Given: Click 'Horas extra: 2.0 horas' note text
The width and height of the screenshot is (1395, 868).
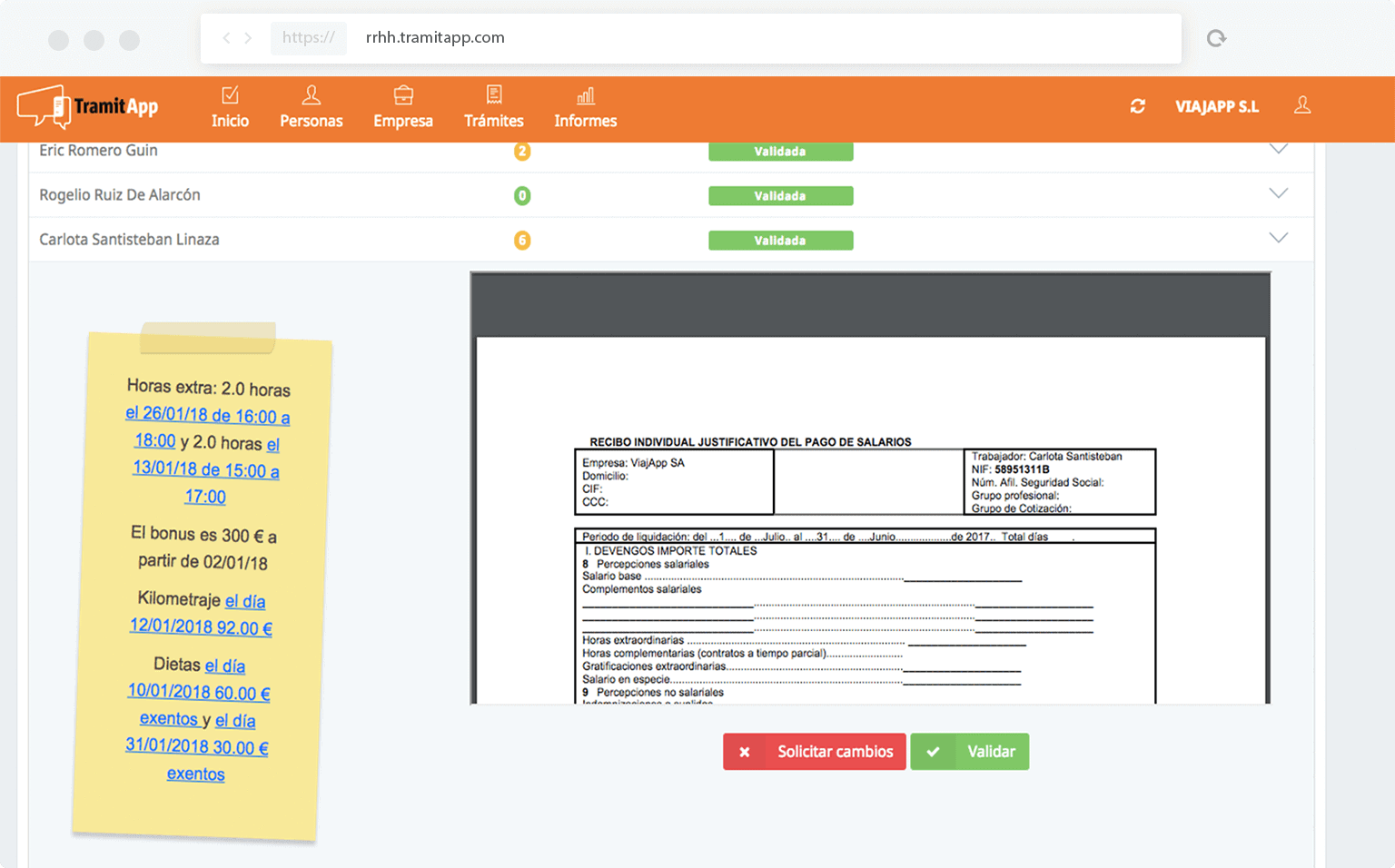Looking at the screenshot, I should (x=209, y=388).
